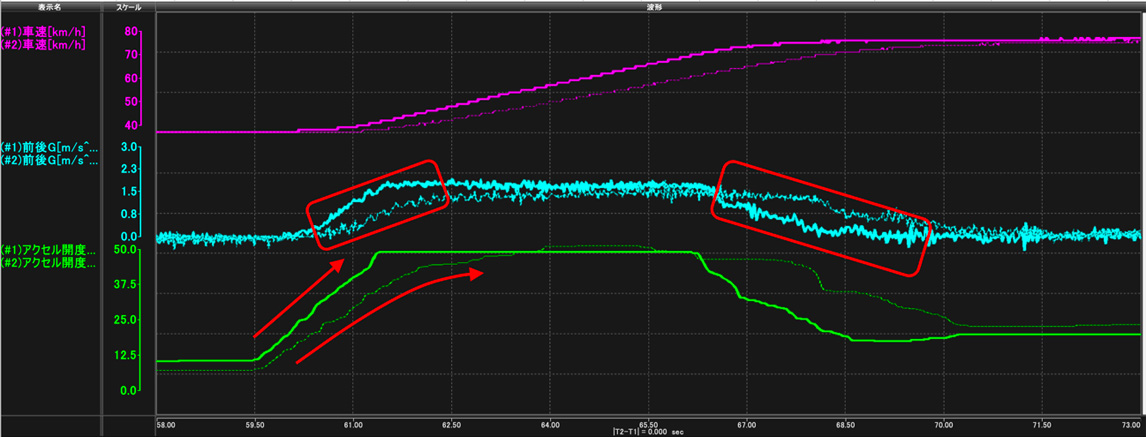Click the 59.50 time axis tick

click(254, 424)
